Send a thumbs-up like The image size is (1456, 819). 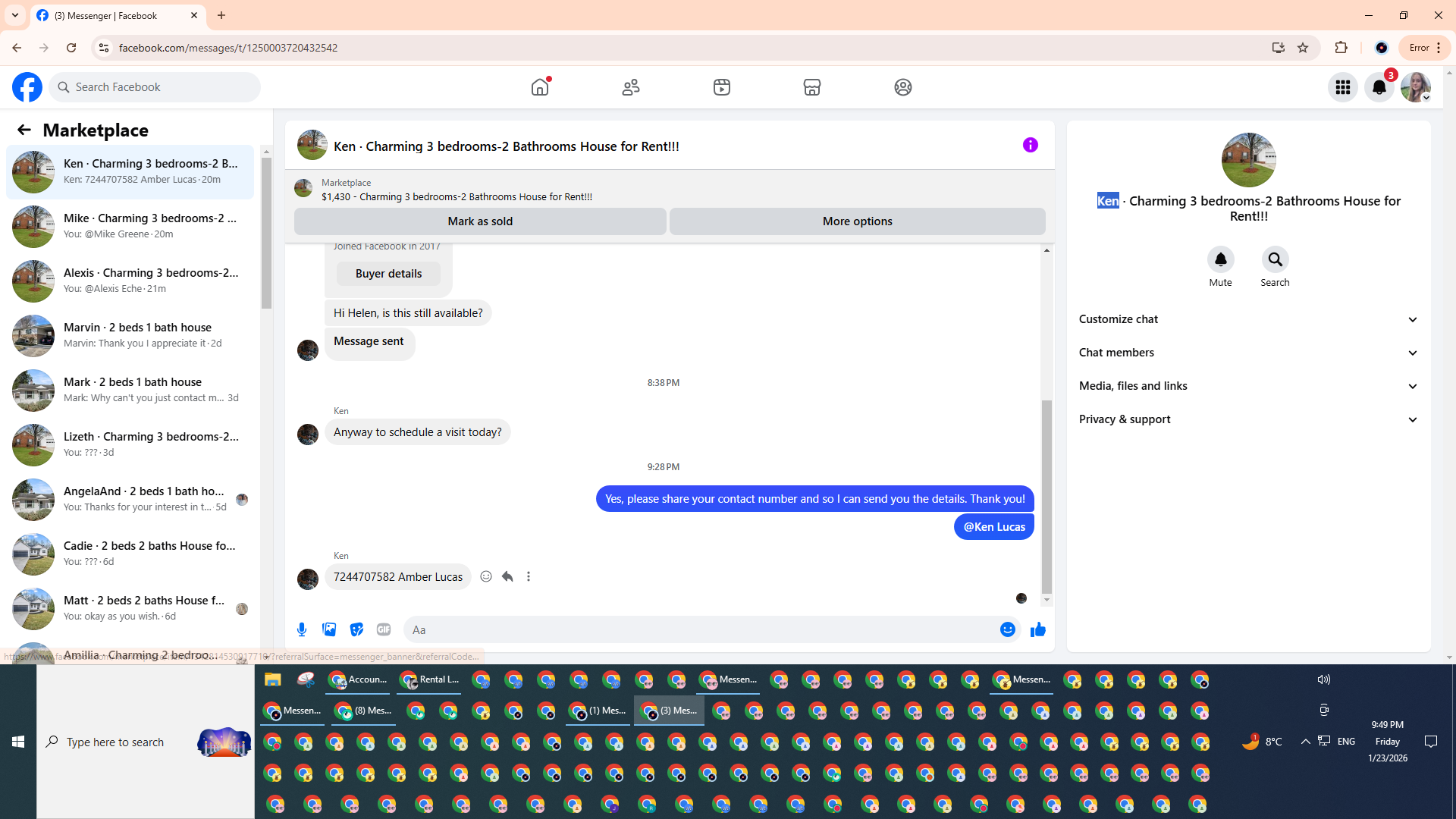(1038, 629)
